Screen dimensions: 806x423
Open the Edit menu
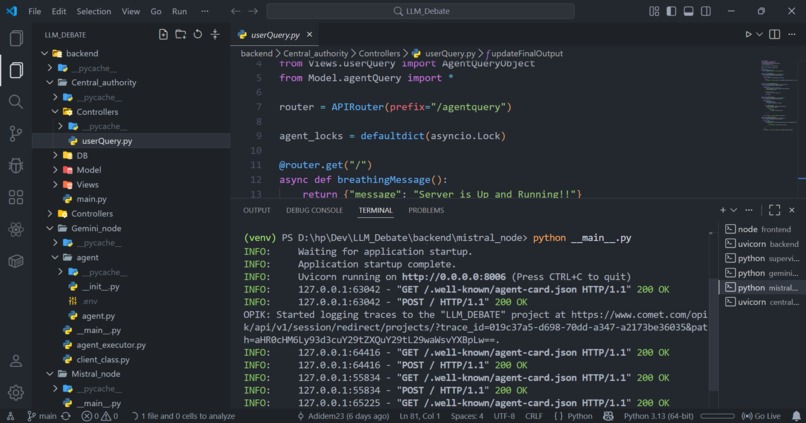pos(59,11)
